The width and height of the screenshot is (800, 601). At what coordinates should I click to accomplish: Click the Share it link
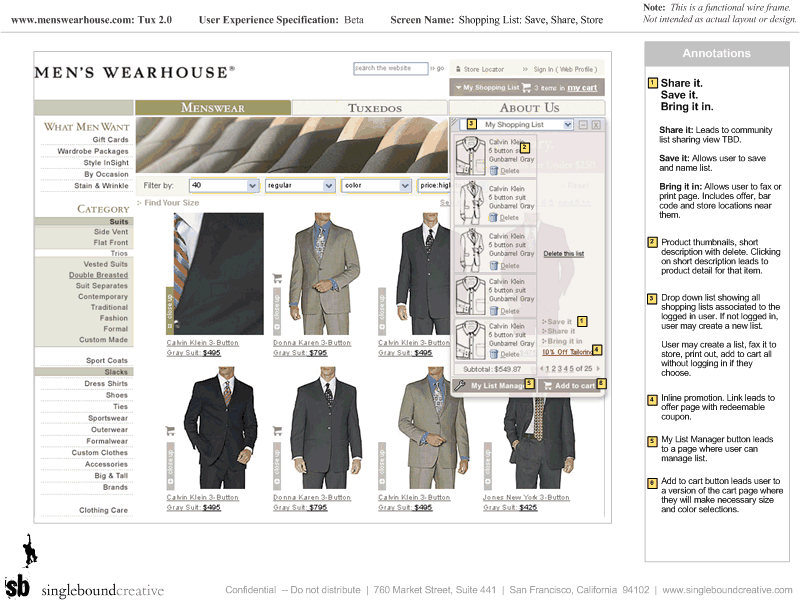(x=561, y=331)
